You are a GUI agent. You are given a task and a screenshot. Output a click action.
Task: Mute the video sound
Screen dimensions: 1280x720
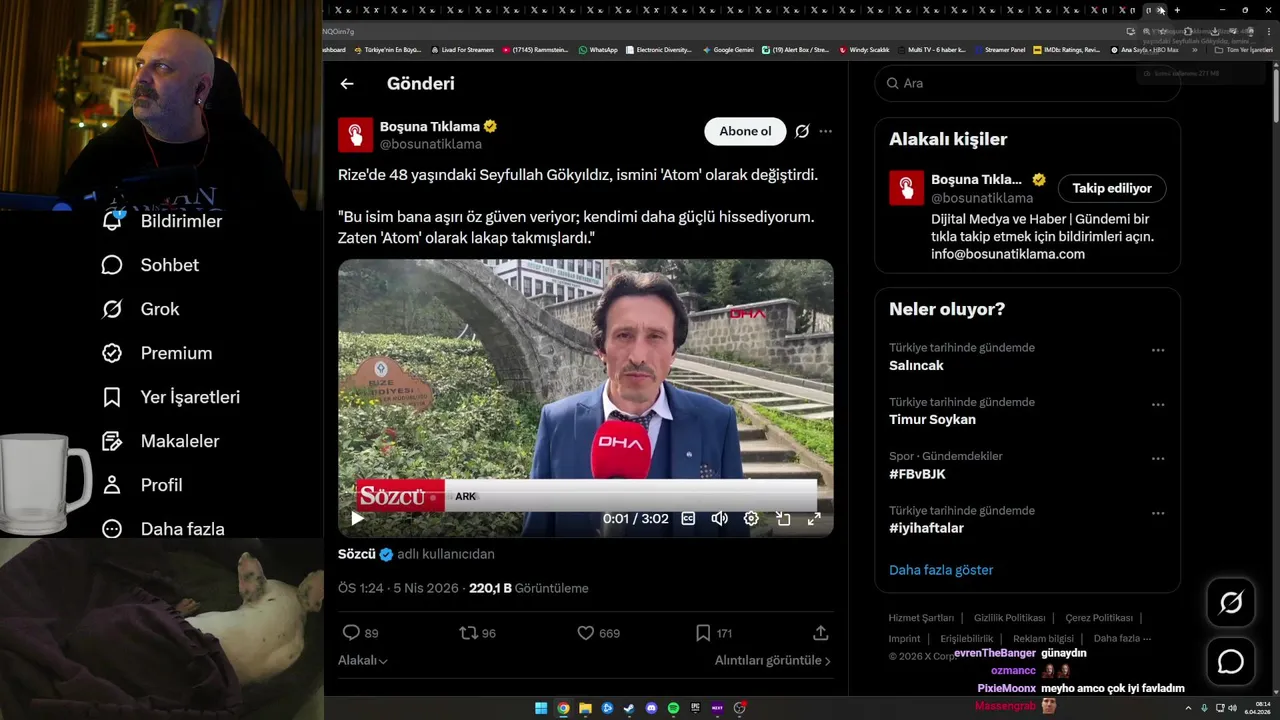(719, 518)
